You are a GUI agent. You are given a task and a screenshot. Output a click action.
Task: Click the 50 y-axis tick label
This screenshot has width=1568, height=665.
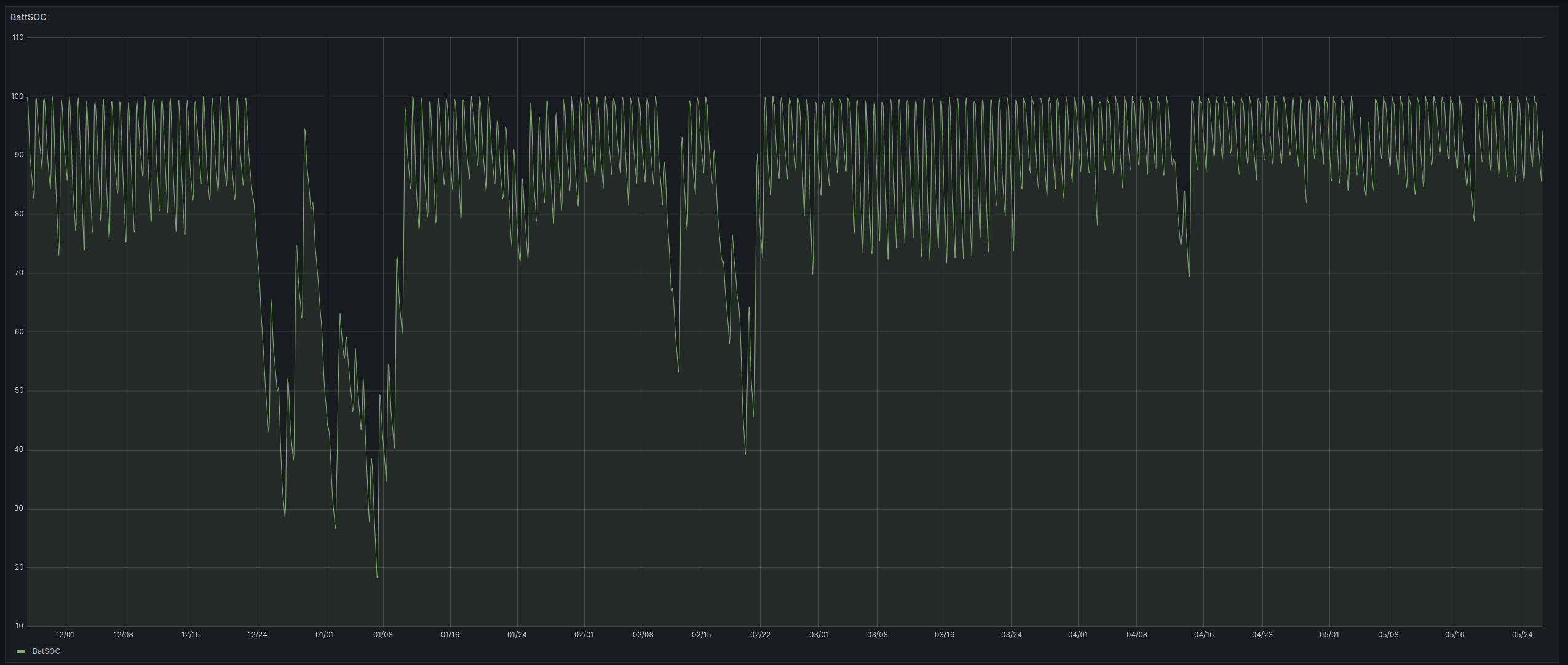[x=19, y=390]
